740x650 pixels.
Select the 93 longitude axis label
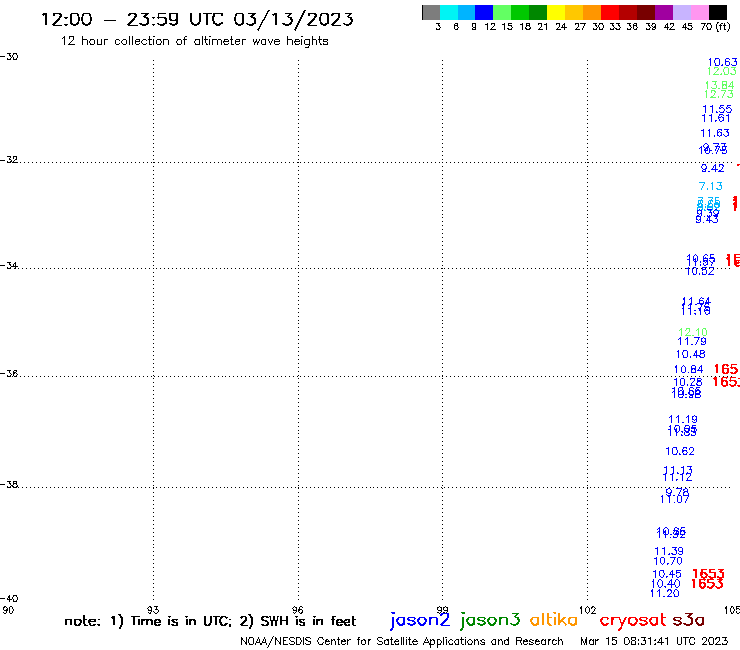pos(153,610)
